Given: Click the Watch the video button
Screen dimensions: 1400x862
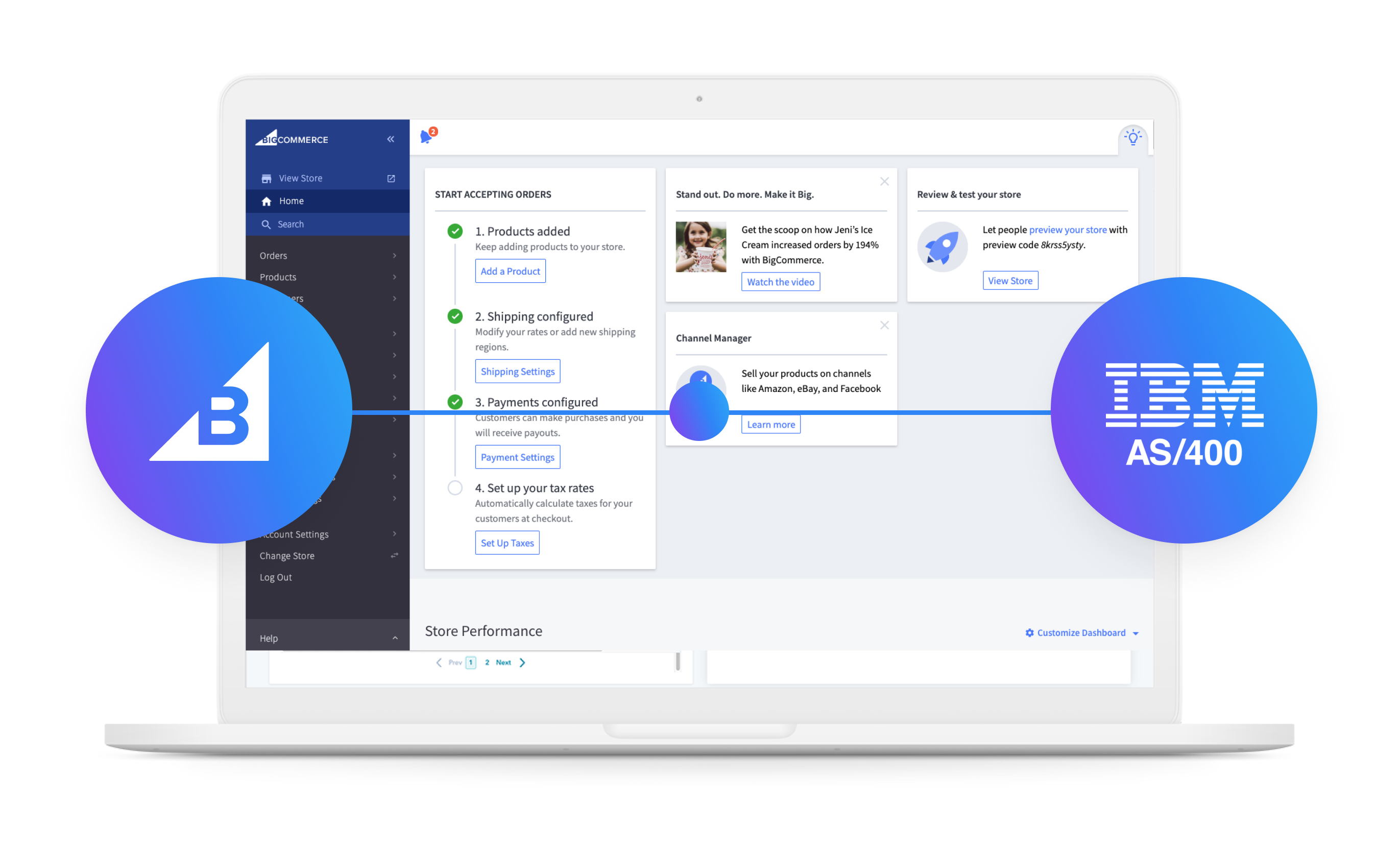Looking at the screenshot, I should pos(781,282).
